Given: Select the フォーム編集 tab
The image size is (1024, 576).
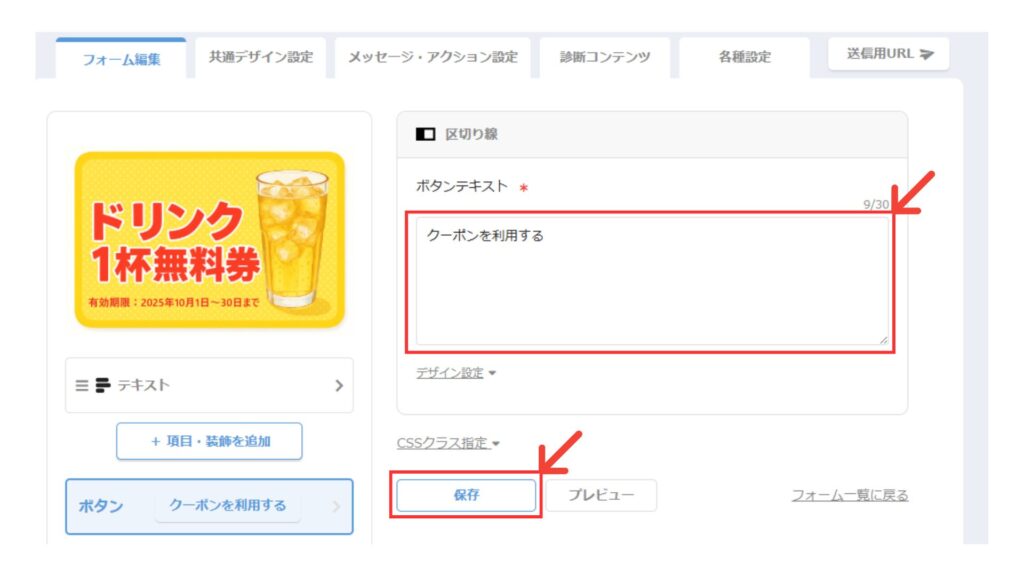Looking at the screenshot, I should tap(121, 59).
